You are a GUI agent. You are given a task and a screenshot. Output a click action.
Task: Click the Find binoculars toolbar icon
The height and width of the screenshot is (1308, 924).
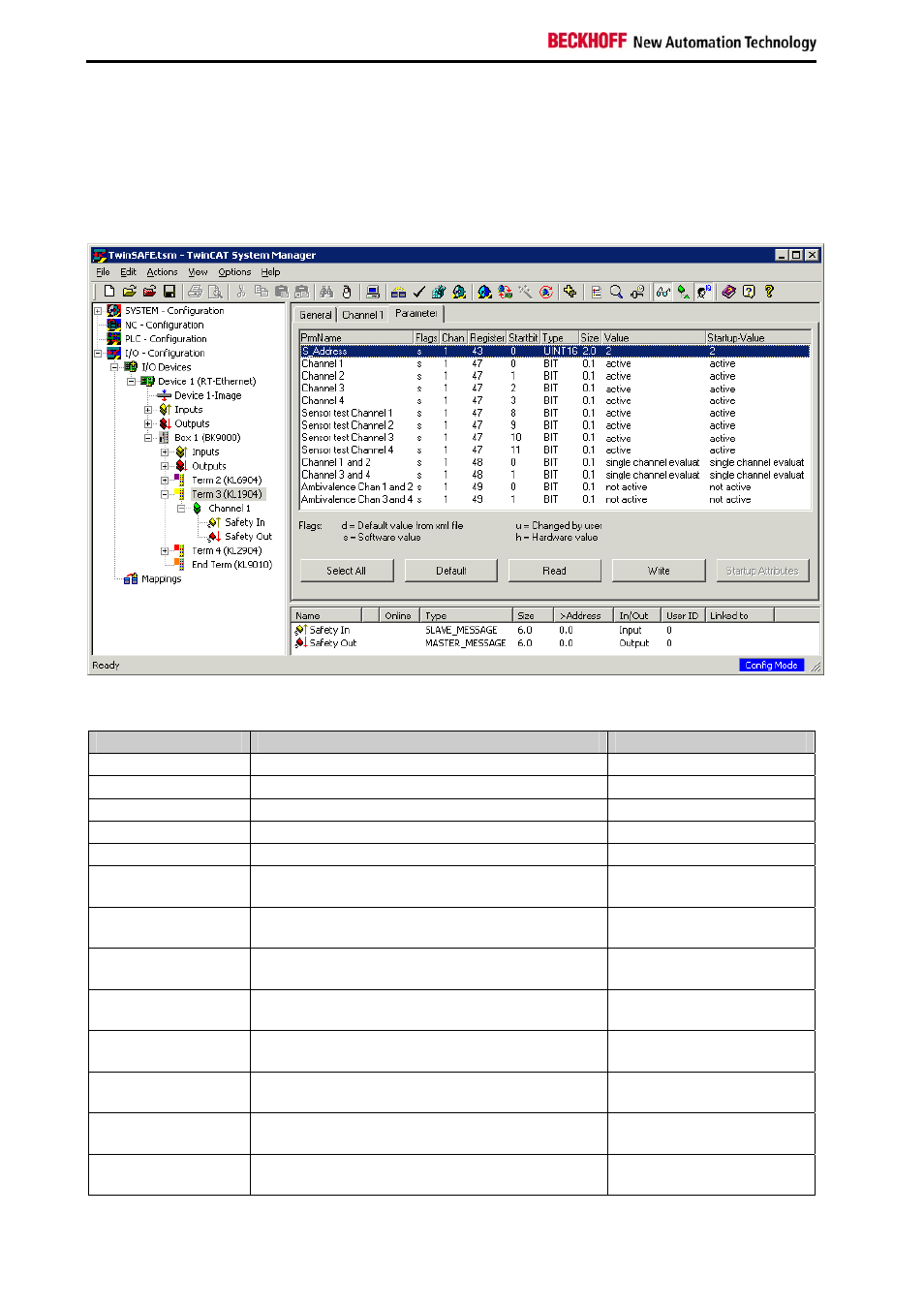(x=326, y=291)
